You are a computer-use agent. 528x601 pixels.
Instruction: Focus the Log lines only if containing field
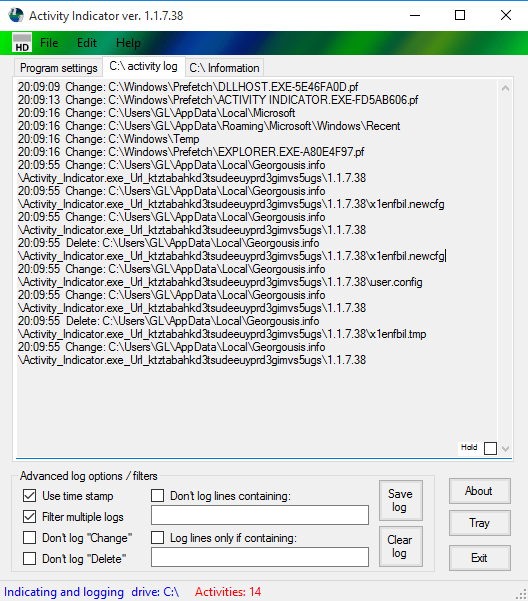[260, 557]
